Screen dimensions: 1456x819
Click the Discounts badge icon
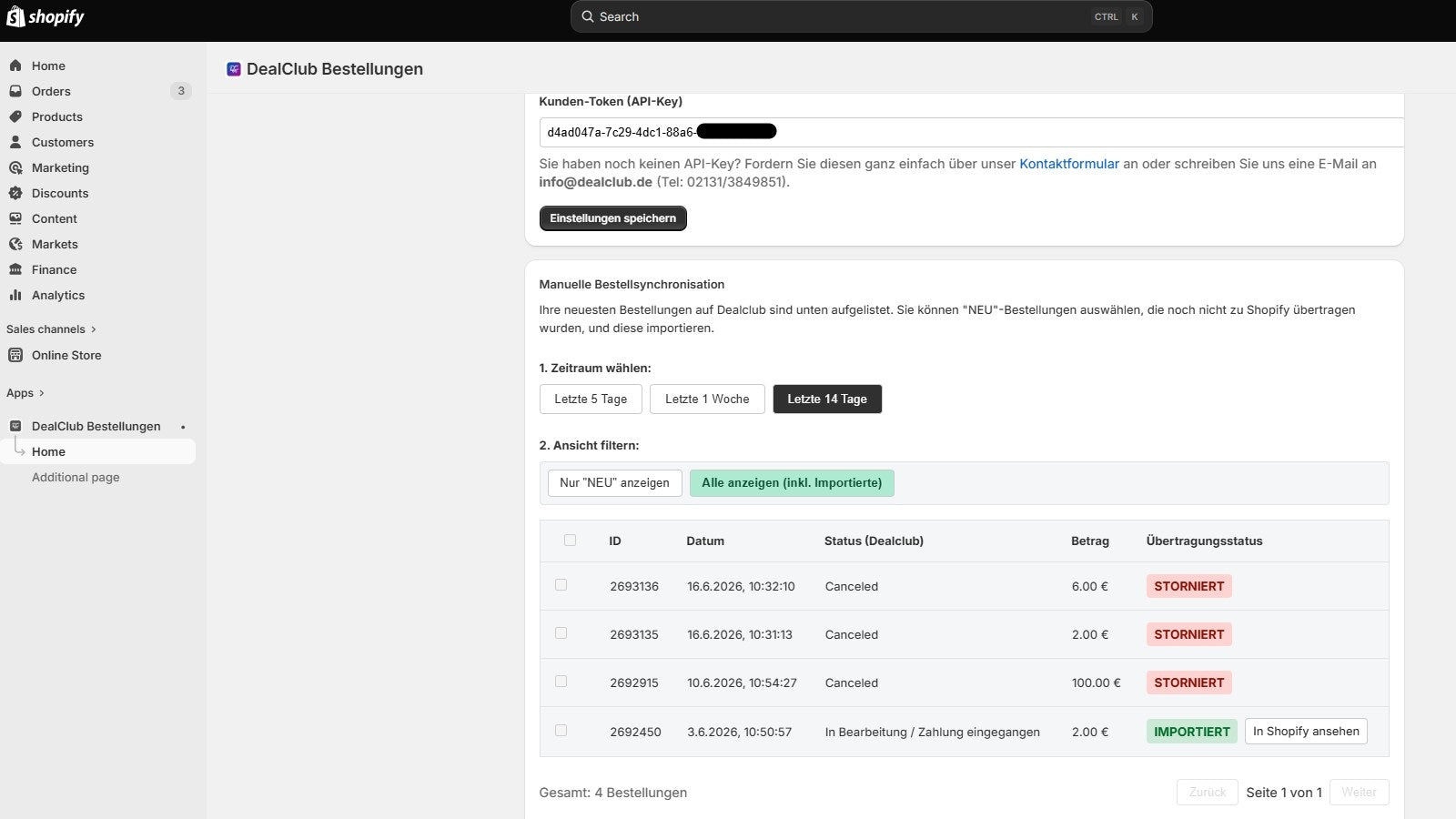[15, 193]
